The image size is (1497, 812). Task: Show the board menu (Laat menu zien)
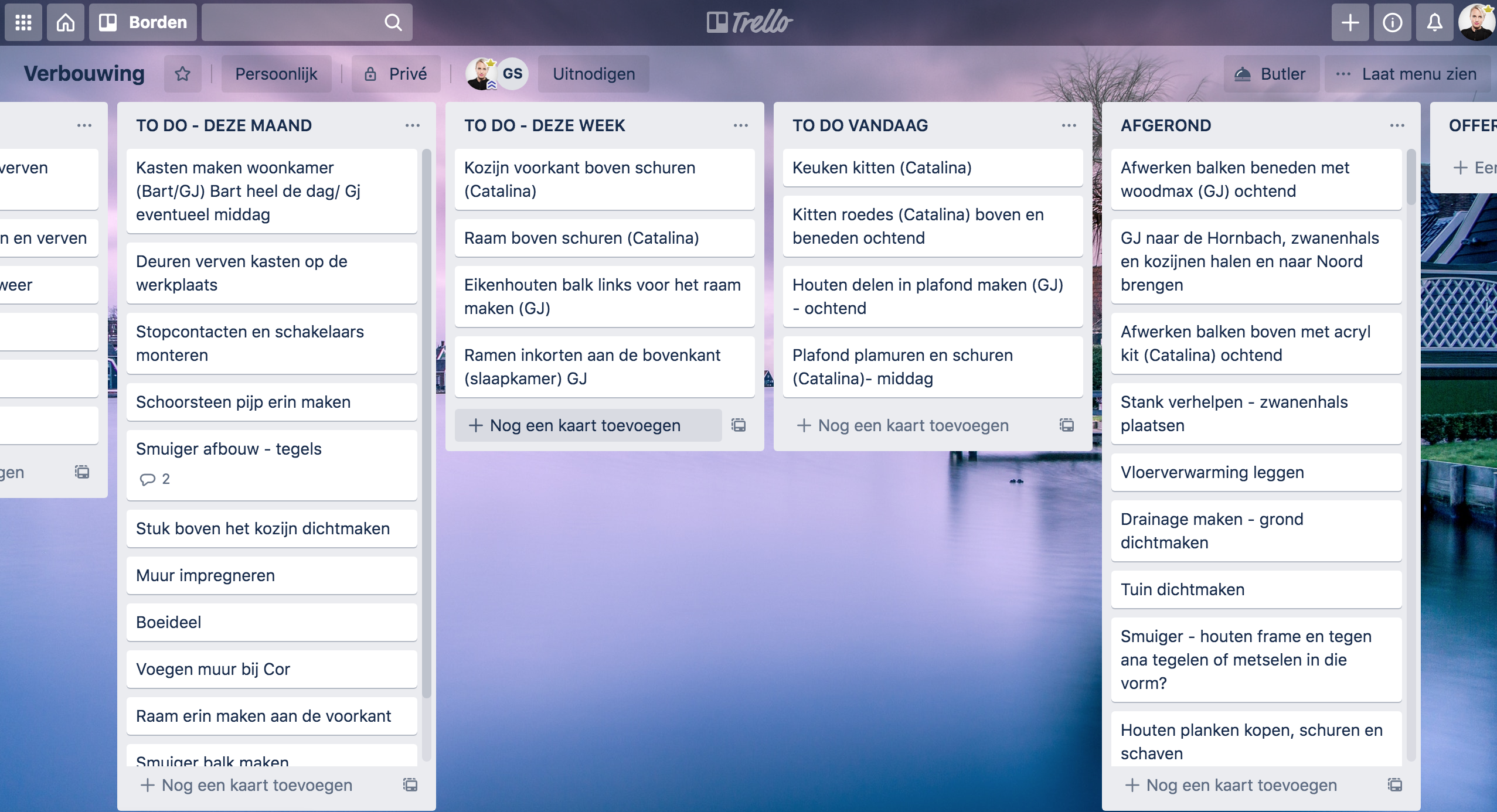coord(1407,74)
